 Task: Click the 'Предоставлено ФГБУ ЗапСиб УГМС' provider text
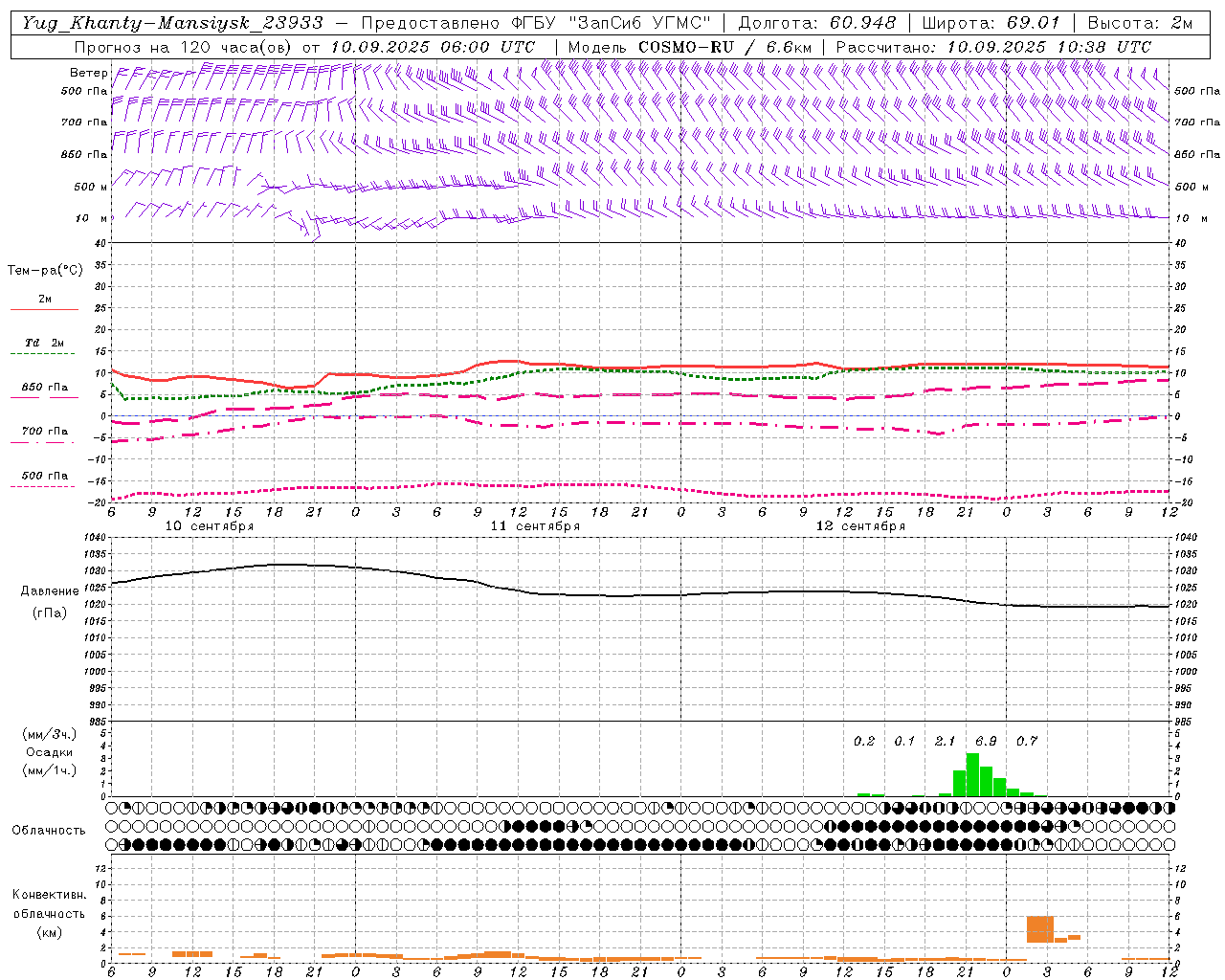[537, 22]
